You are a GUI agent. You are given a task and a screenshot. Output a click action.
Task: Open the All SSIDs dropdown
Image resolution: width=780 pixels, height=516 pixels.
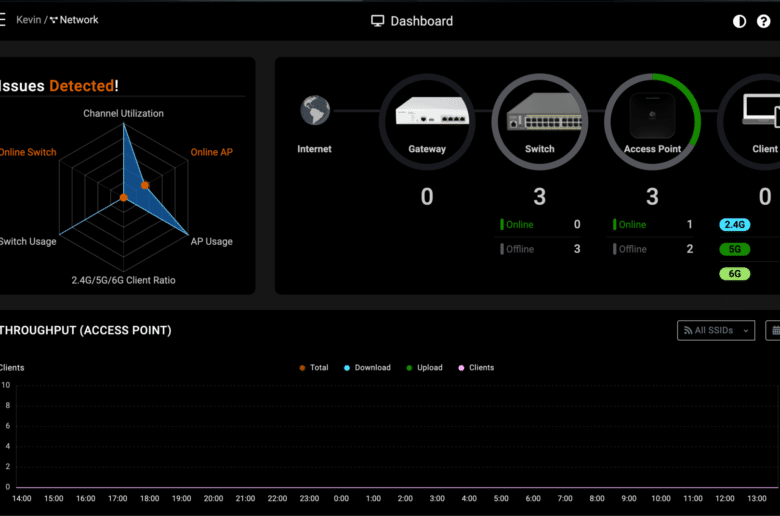coord(716,330)
